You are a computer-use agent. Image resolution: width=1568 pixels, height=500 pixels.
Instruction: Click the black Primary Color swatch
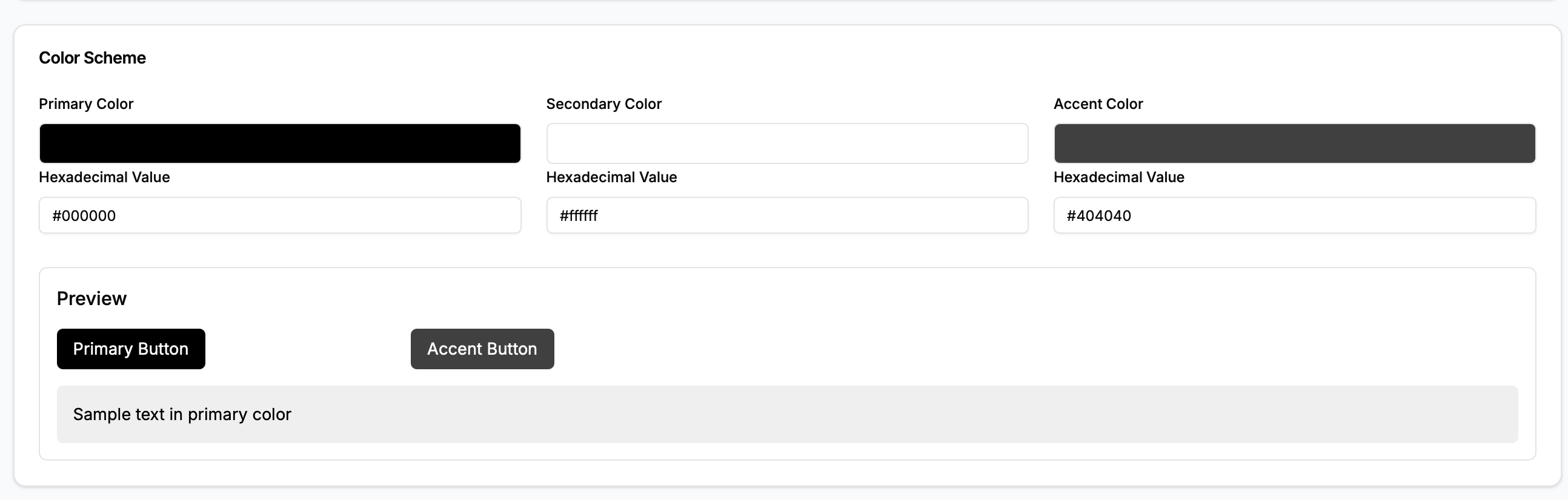click(x=279, y=143)
